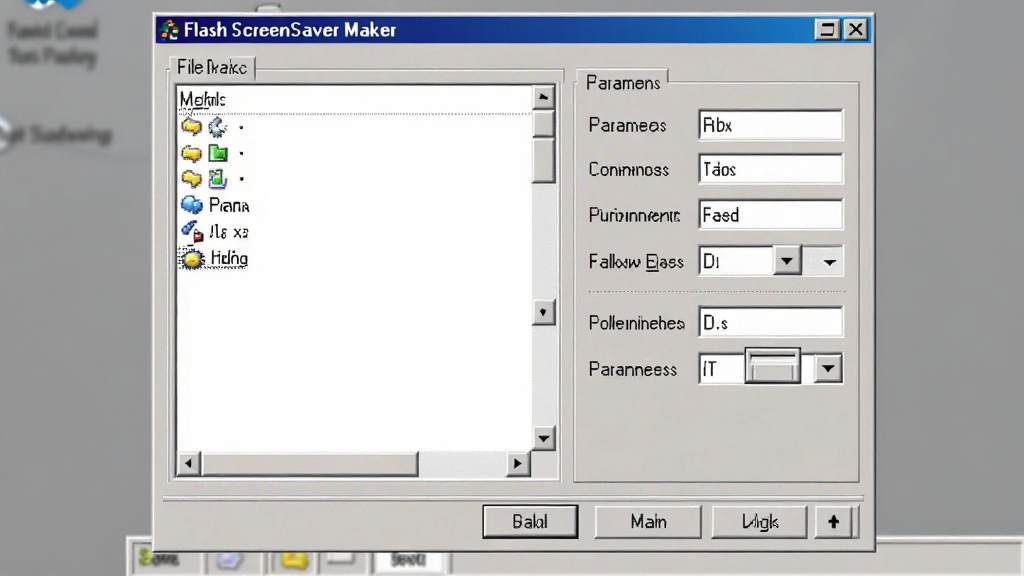
Task: Click the green document icon in the third row
Action: 217,178
